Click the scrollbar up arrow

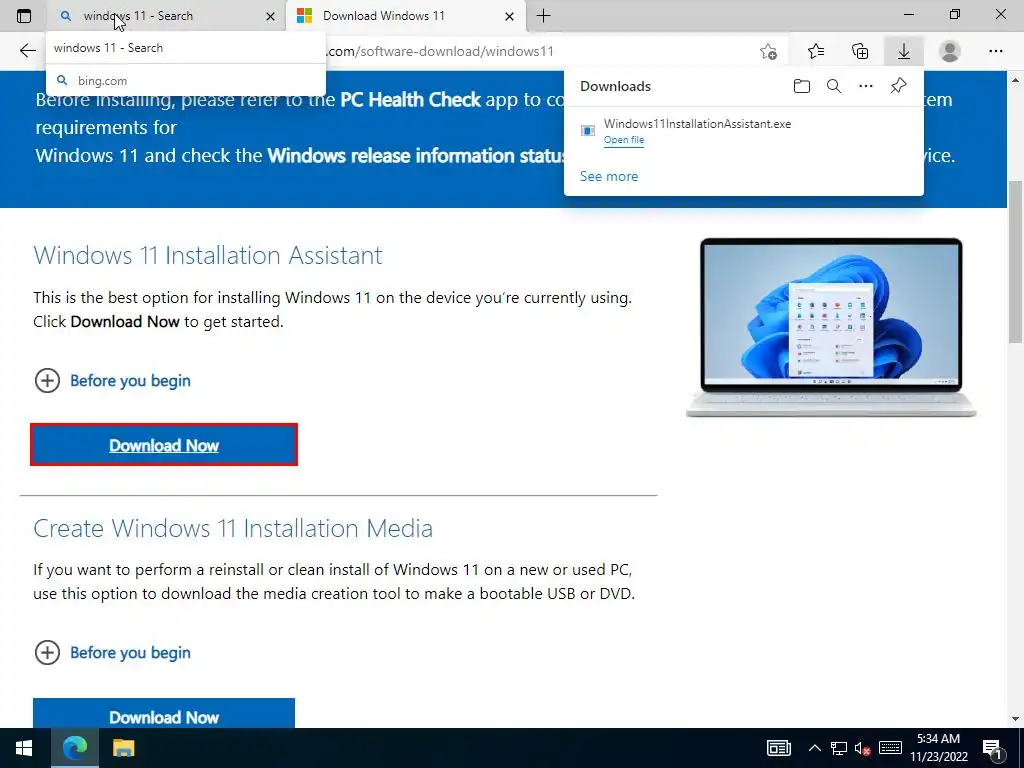point(1016,80)
